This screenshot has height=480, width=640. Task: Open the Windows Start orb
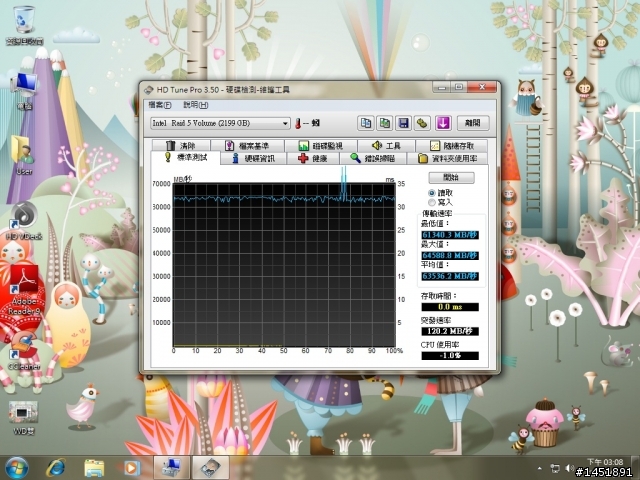[x=16, y=468]
